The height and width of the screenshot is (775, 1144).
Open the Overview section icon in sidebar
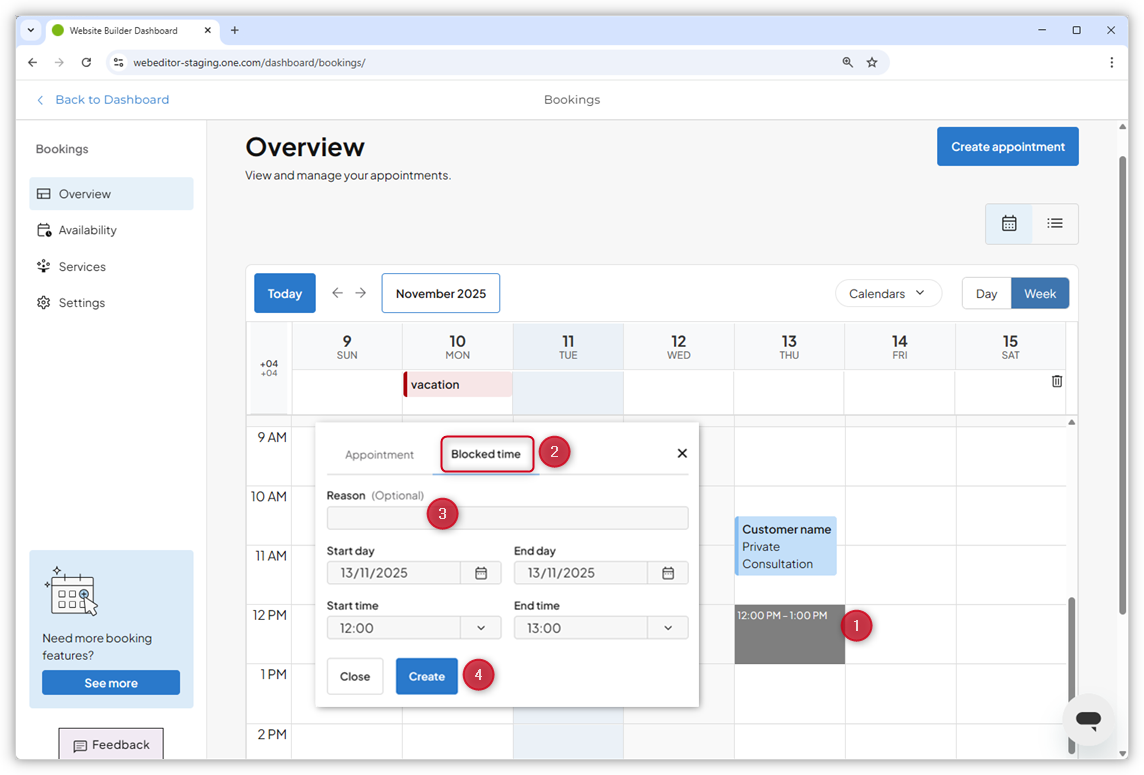pyautogui.click(x=42, y=193)
